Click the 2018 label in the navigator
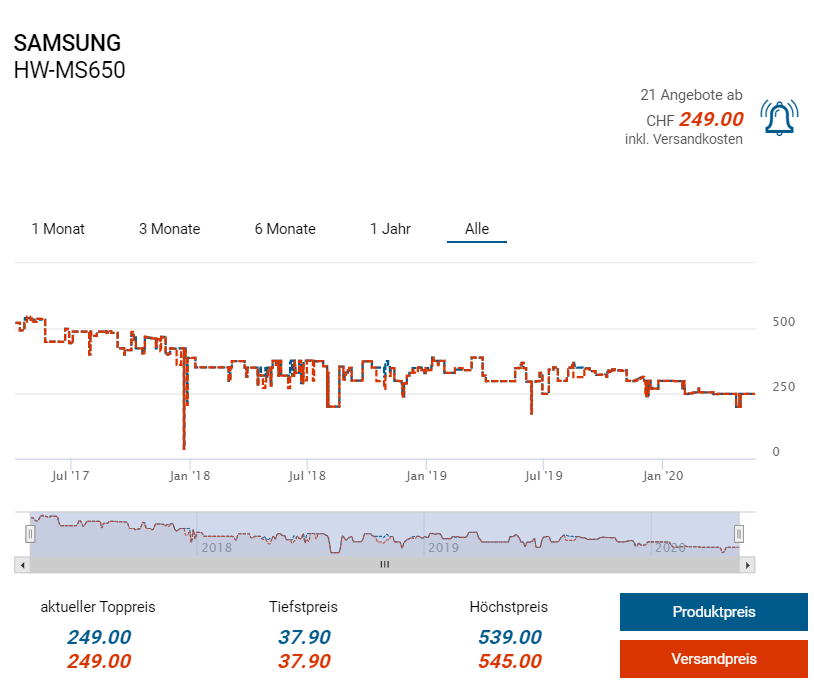814x687 pixels. tap(216, 547)
